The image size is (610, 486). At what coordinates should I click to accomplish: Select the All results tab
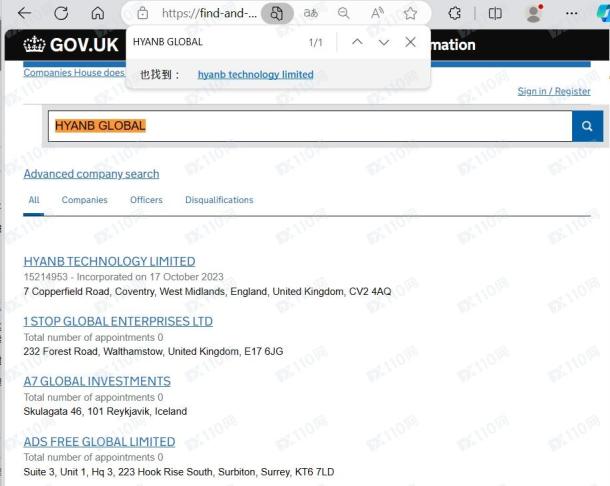[x=34, y=200]
